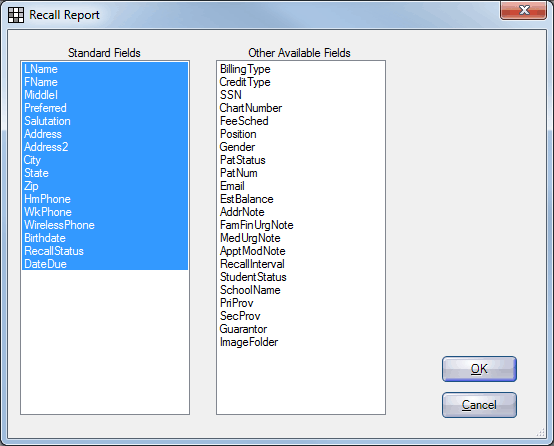Click the resize grip at dialog corner

tap(541, 433)
